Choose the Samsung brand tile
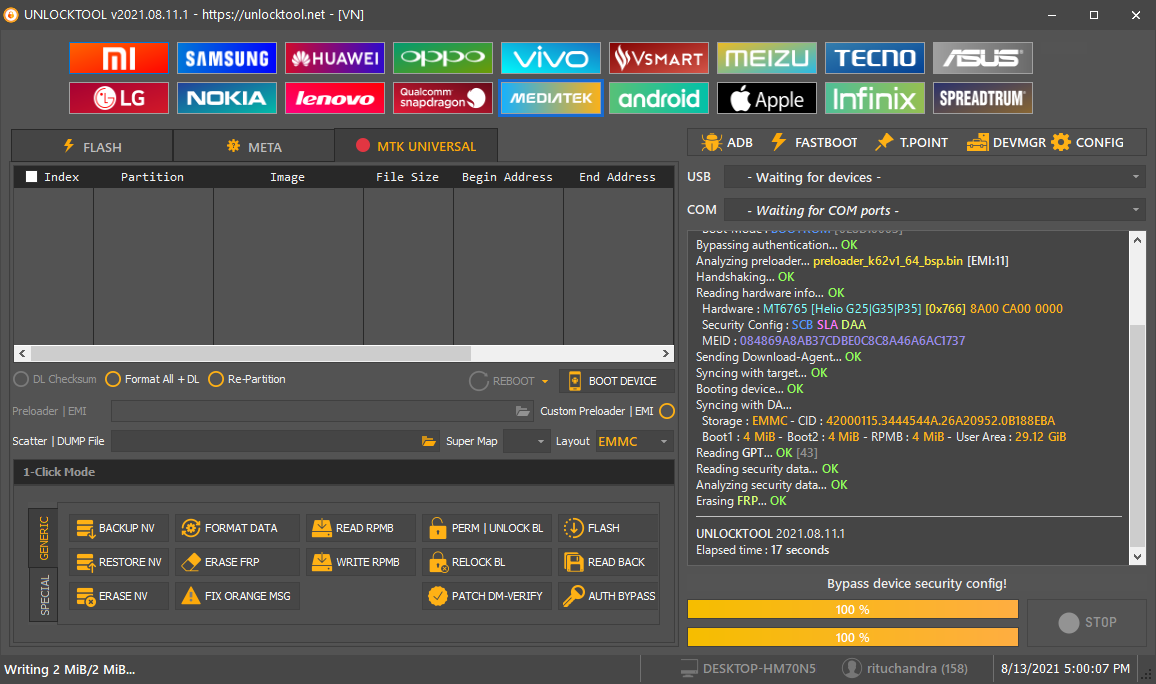 click(x=226, y=58)
